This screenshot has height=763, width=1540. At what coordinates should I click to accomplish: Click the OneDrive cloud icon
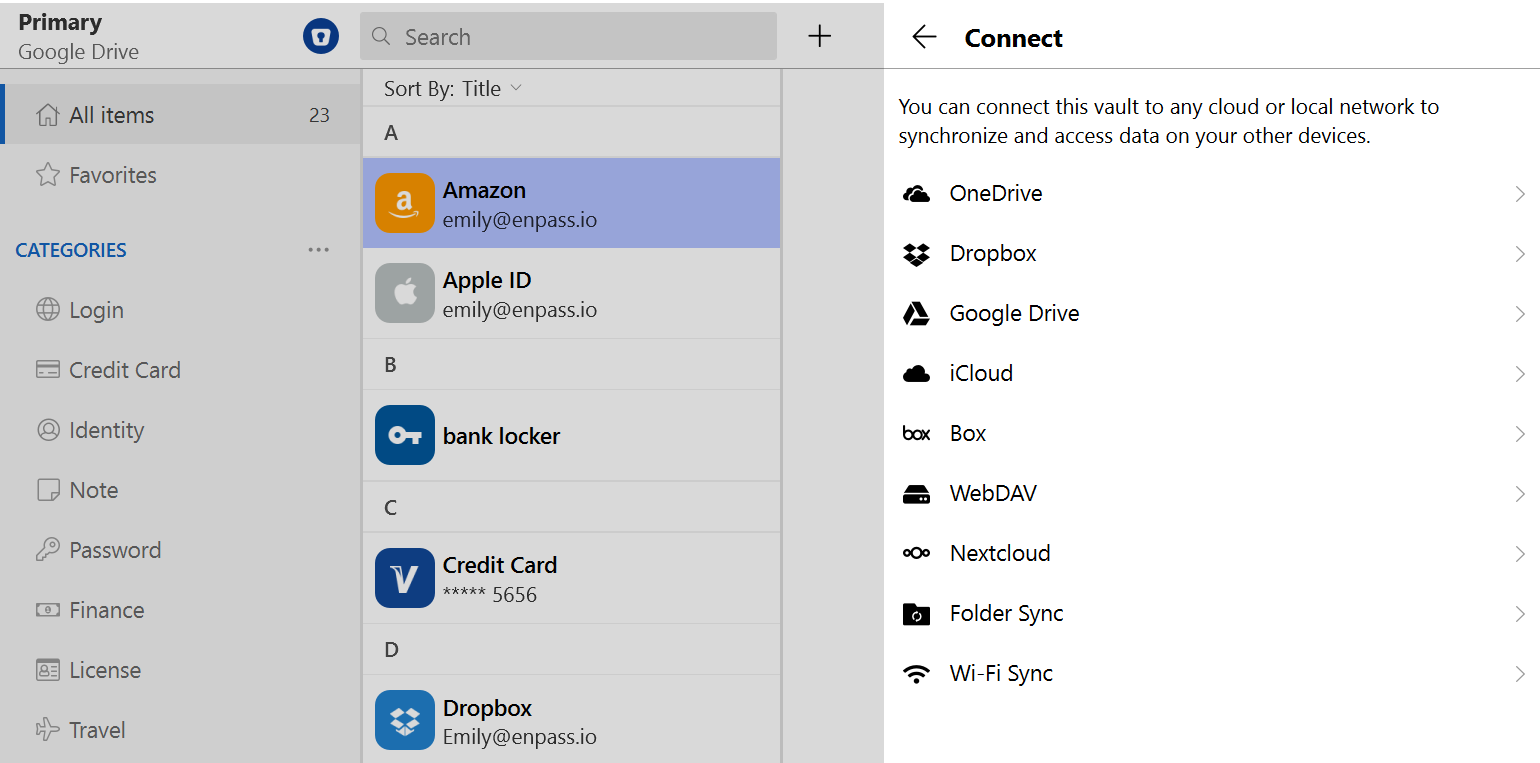[x=916, y=194]
